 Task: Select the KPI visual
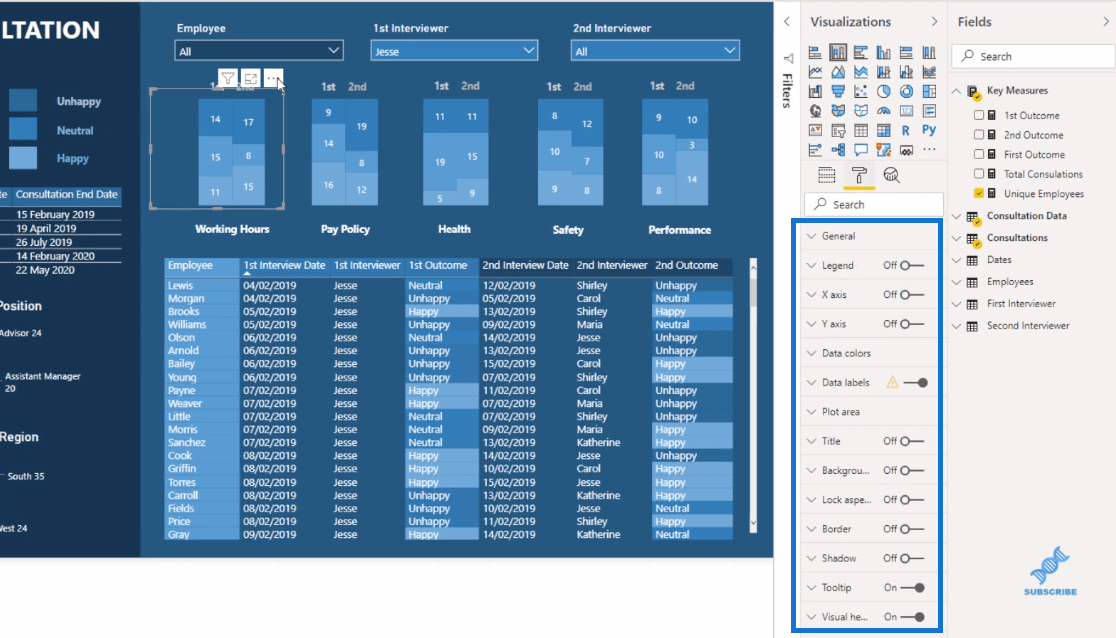[815, 130]
